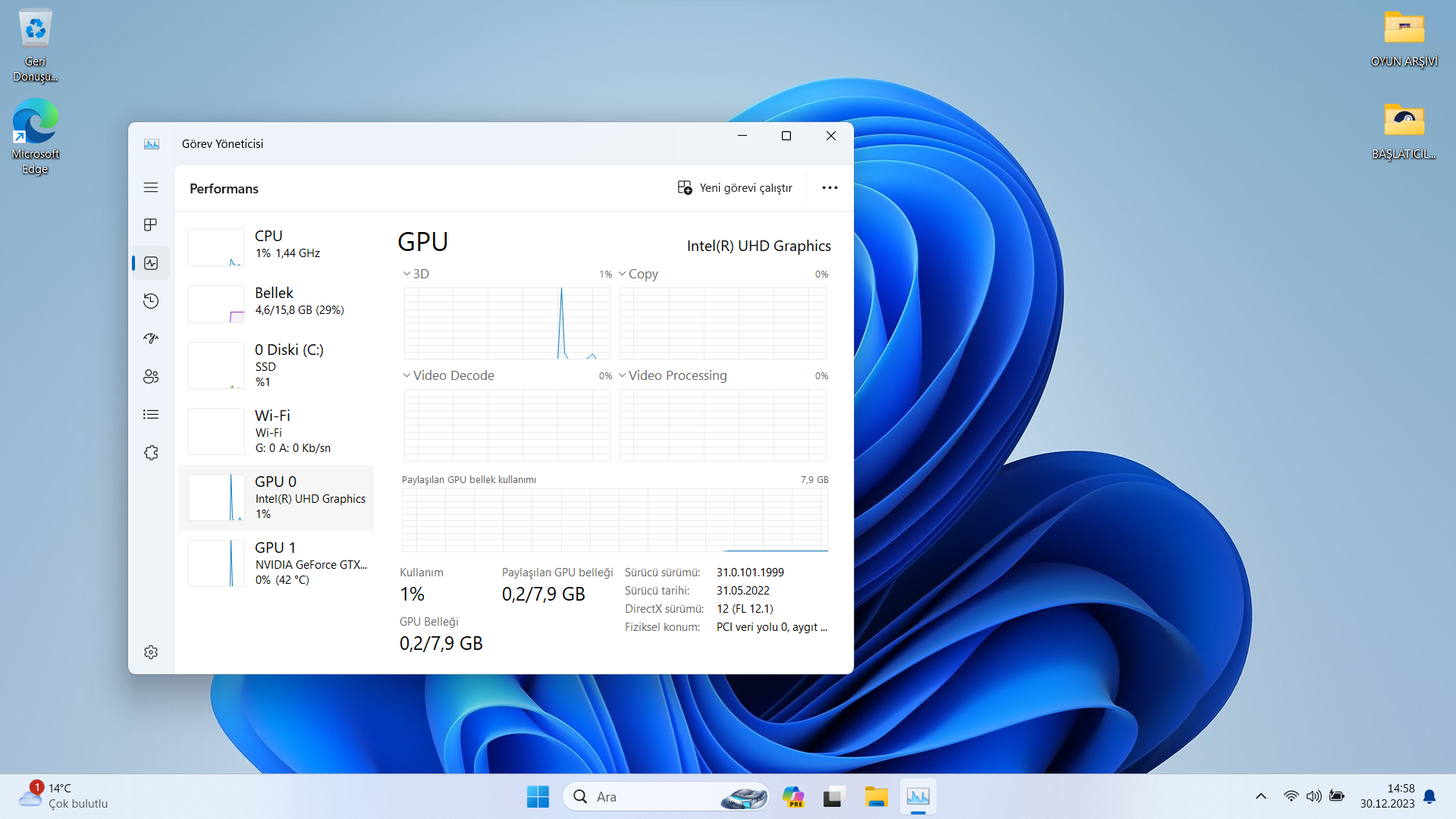
Task: Open the Processes page icon in sidebar
Action: point(151,225)
